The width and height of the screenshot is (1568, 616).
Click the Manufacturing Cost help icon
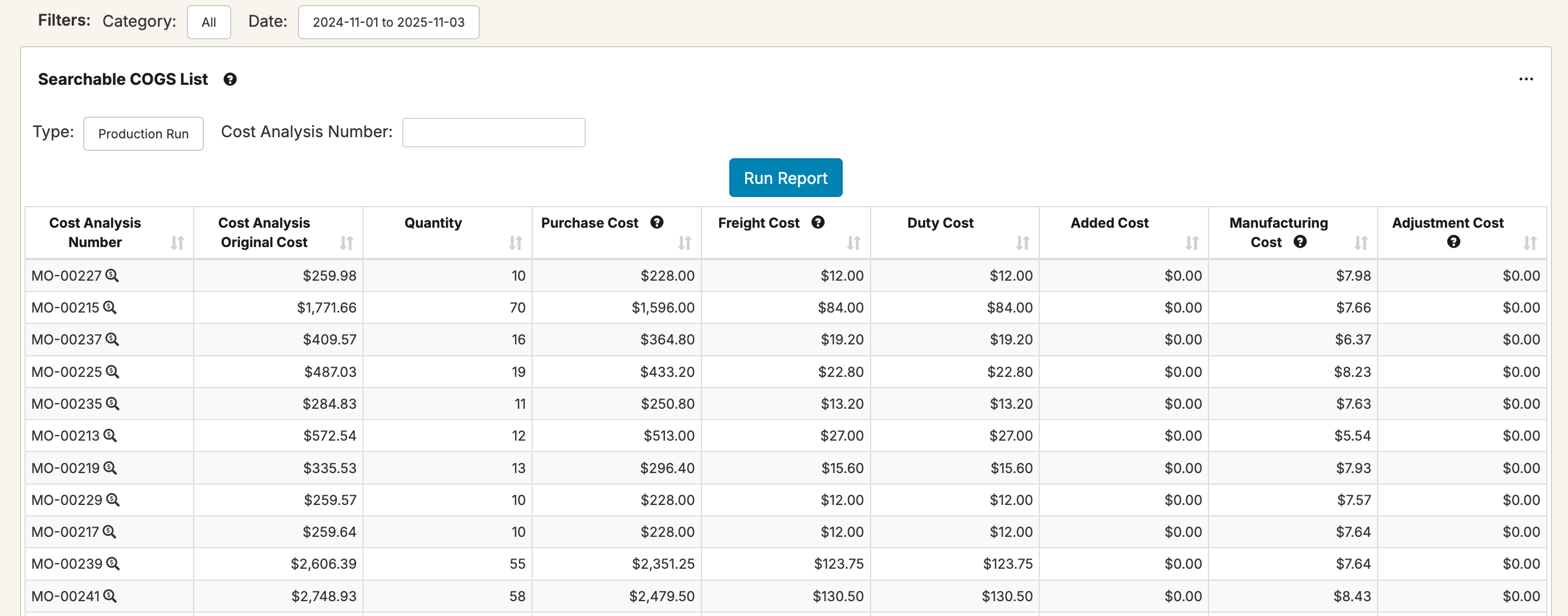tap(1300, 242)
